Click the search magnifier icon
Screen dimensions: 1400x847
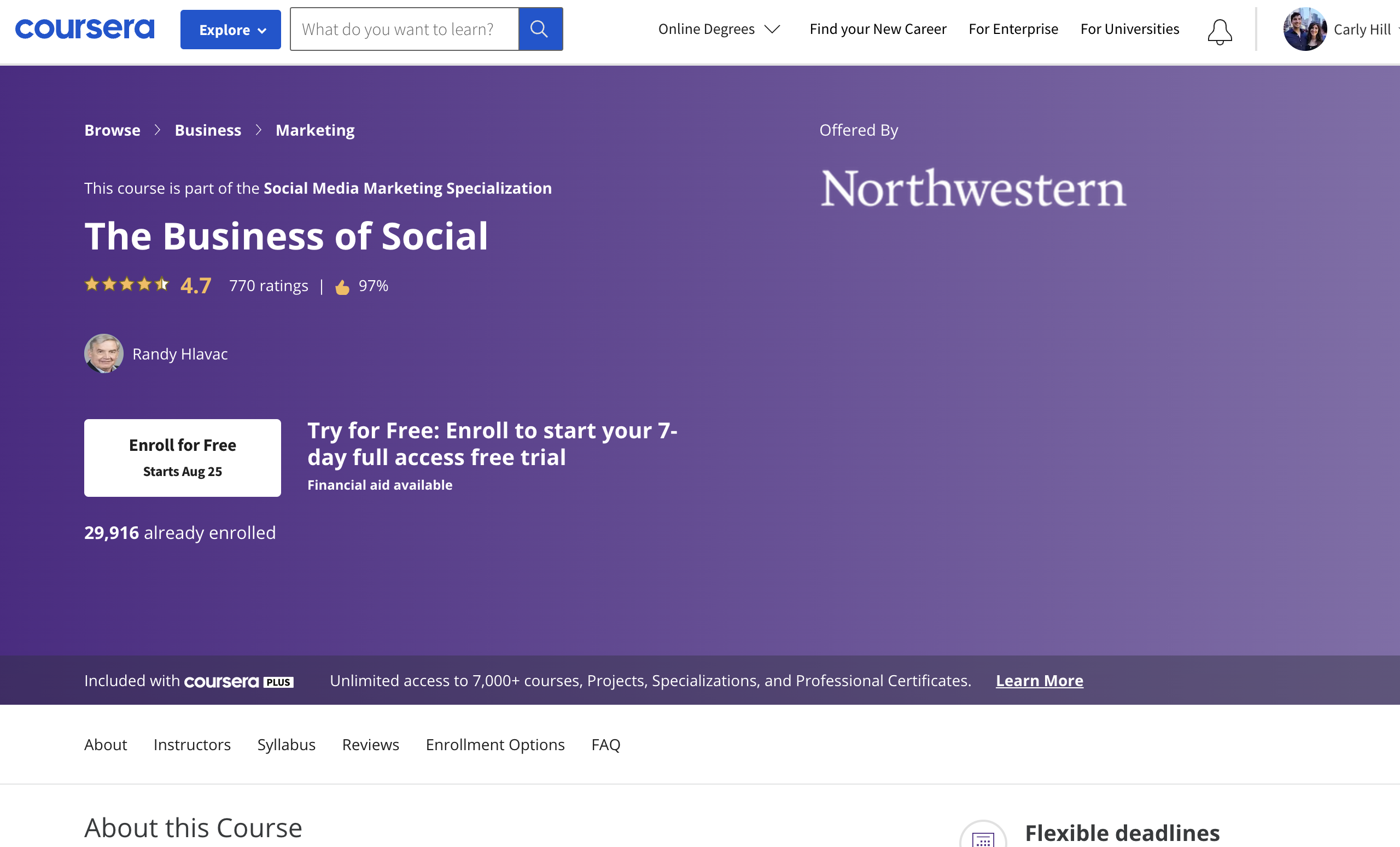(540, 28)
